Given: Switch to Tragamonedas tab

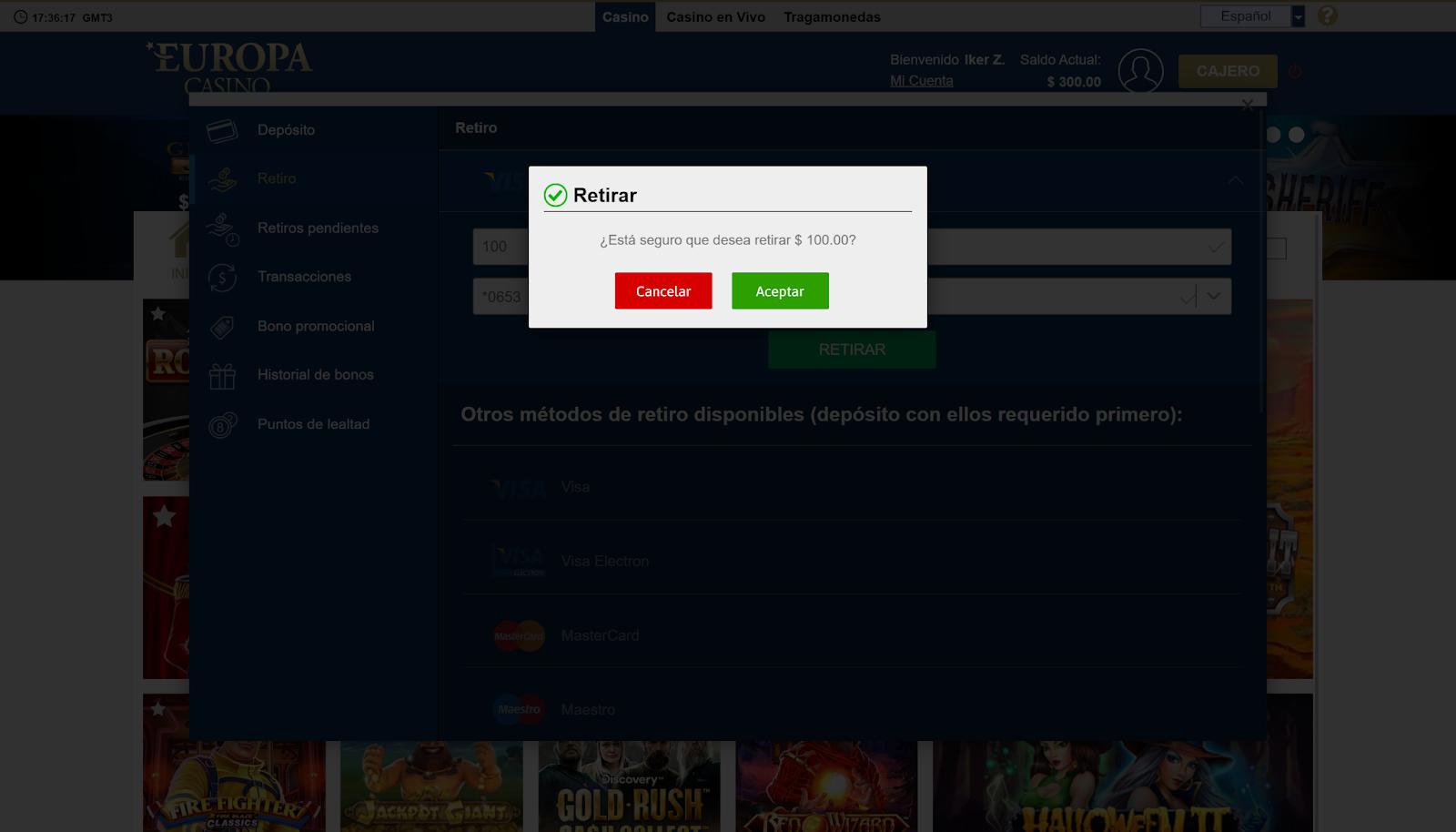Looking at the screenshot, I should (832, 16).
